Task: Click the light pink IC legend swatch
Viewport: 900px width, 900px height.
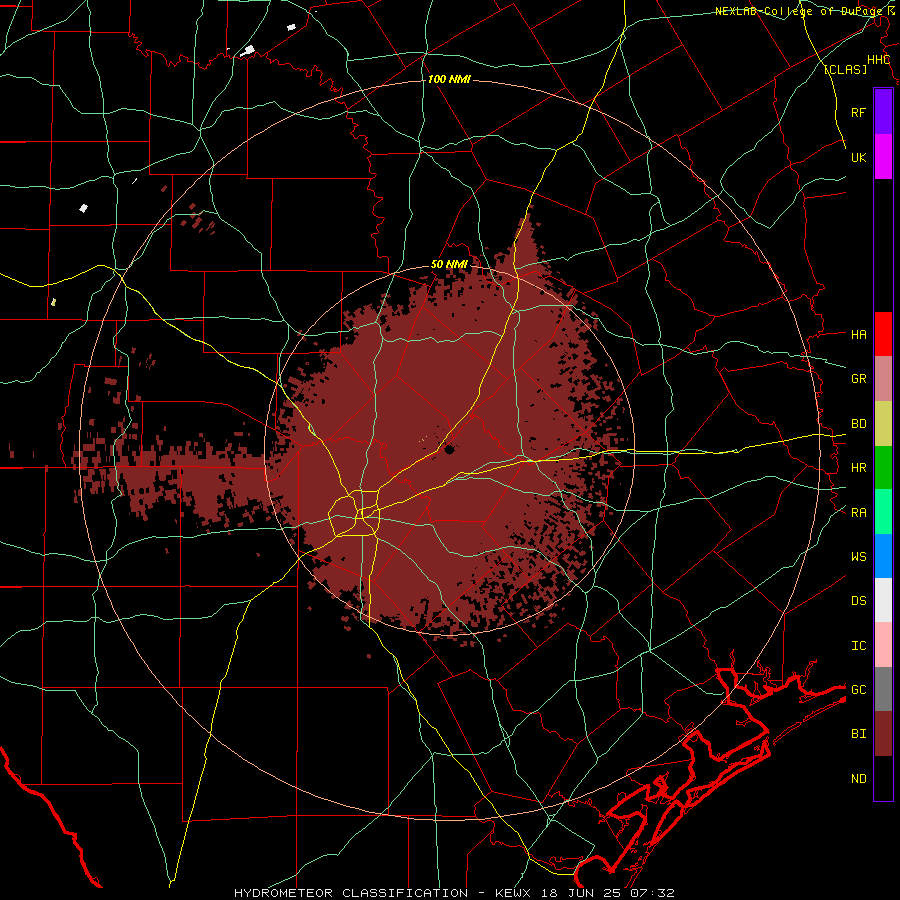Action: pyautogui.click(x=883, y=645)
